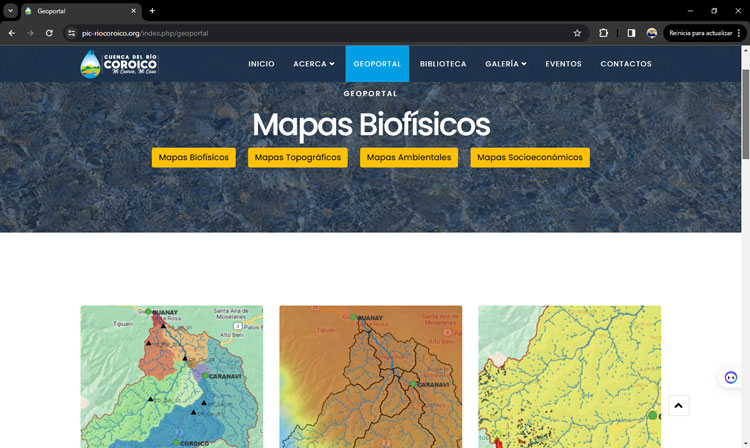Image resolution: width=750 pixels, height=448 pixels.
Task: Open the browser extensions puzzle icon
Action: pos(604,33)
